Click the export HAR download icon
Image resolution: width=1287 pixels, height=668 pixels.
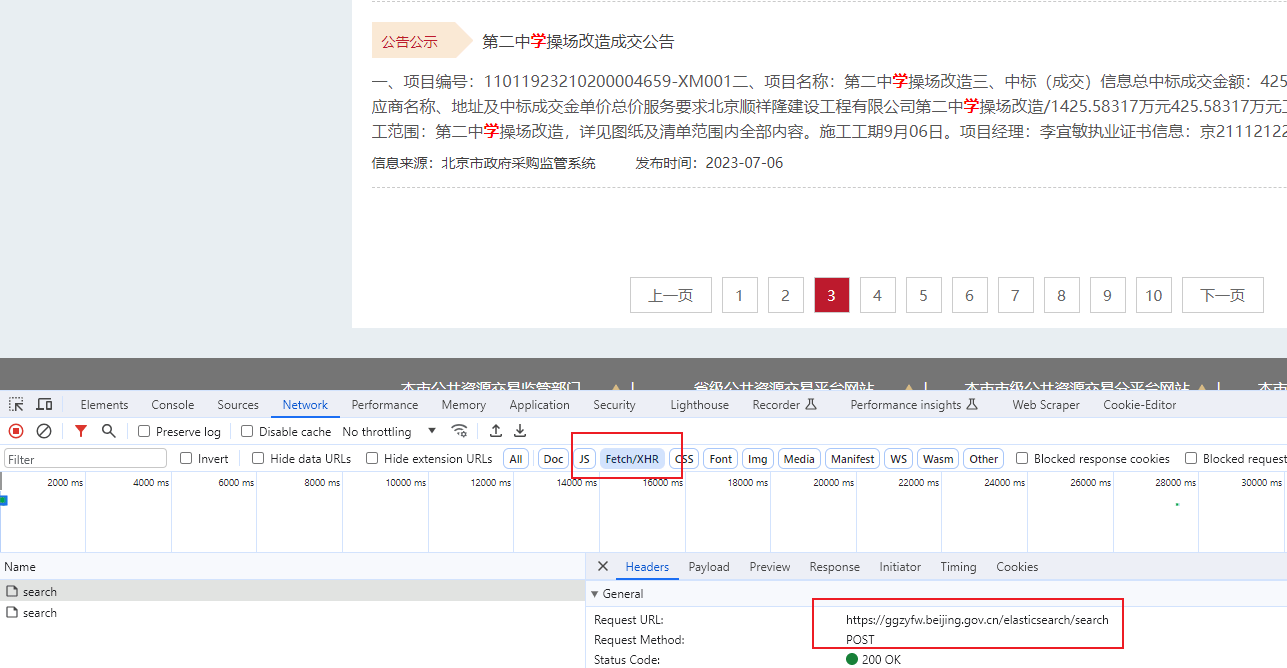pos(520,431)
